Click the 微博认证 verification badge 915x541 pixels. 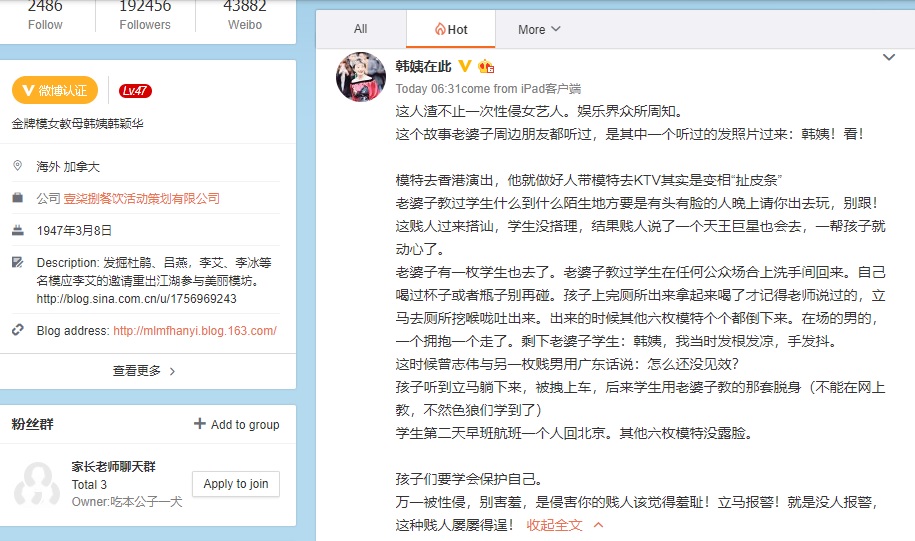[55, 90]
